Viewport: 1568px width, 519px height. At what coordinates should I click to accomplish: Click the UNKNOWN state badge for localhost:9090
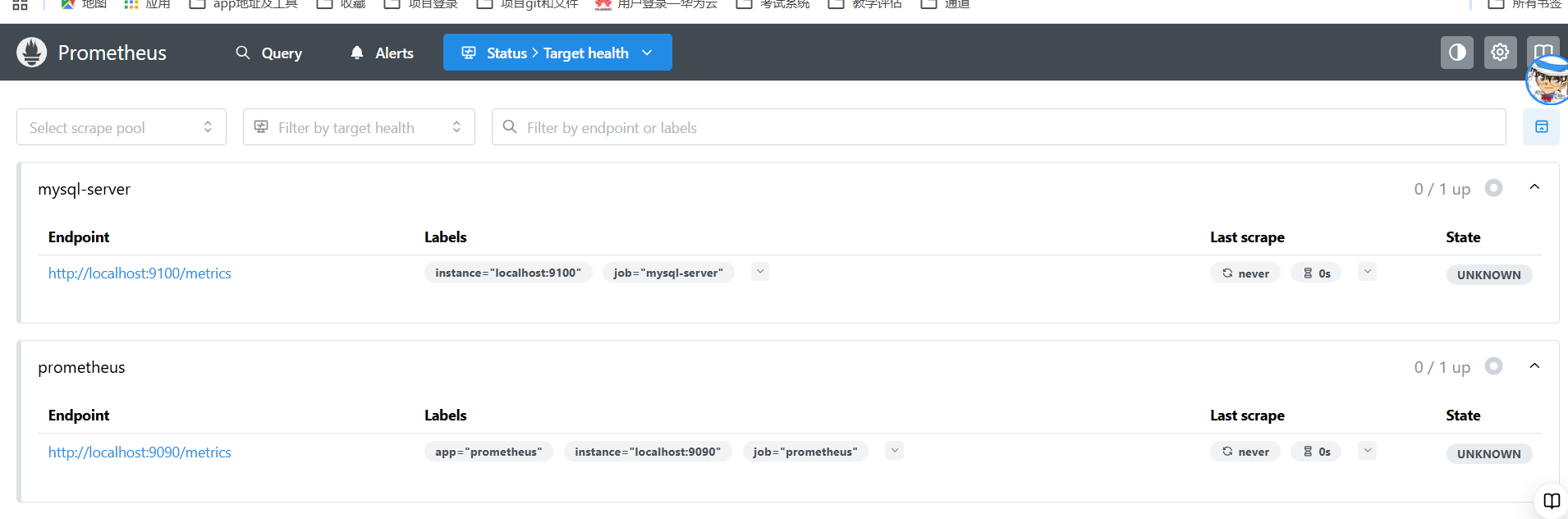pyautogui.click(x=1489, y=454)
